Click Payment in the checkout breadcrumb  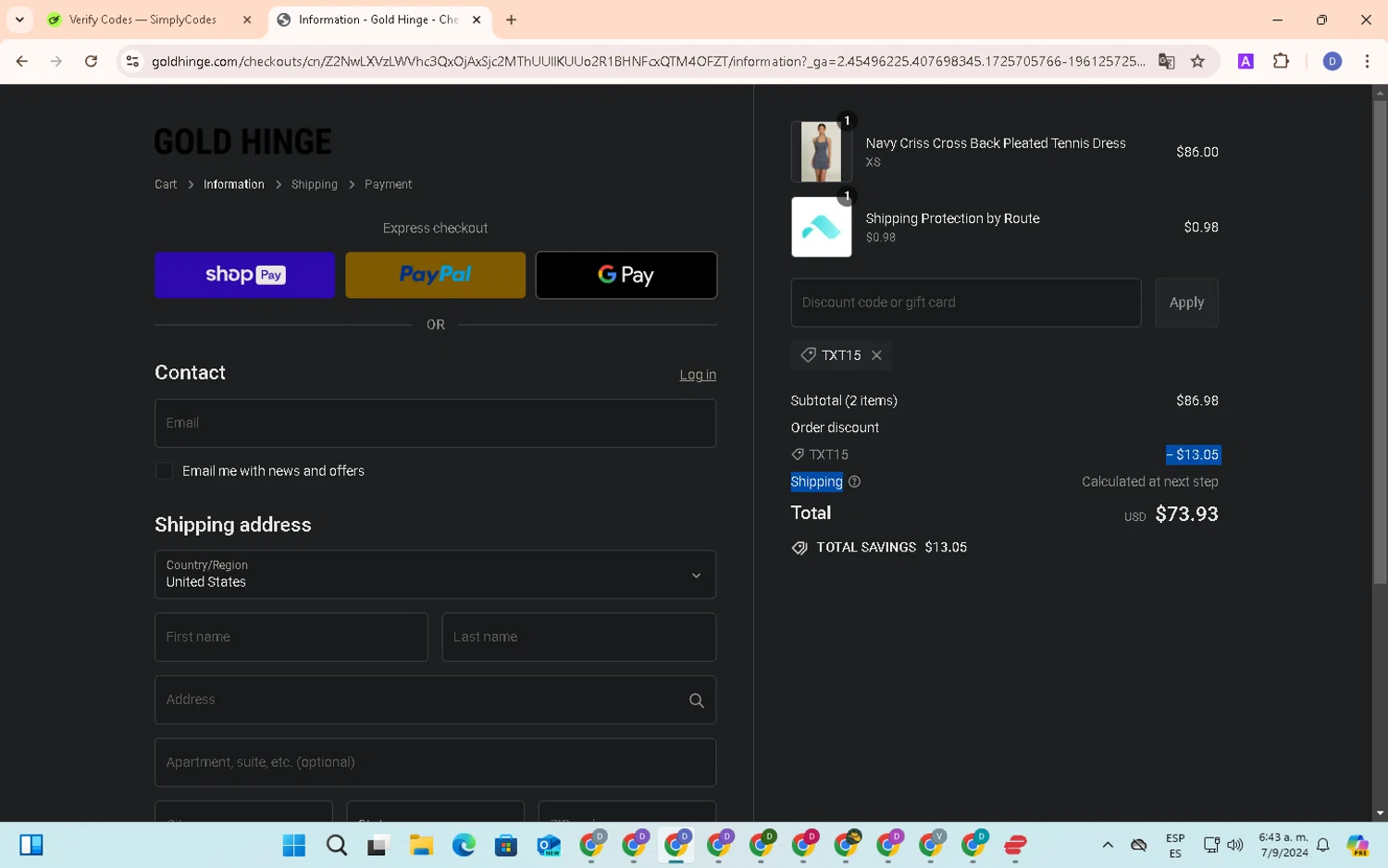pos(389,185)
